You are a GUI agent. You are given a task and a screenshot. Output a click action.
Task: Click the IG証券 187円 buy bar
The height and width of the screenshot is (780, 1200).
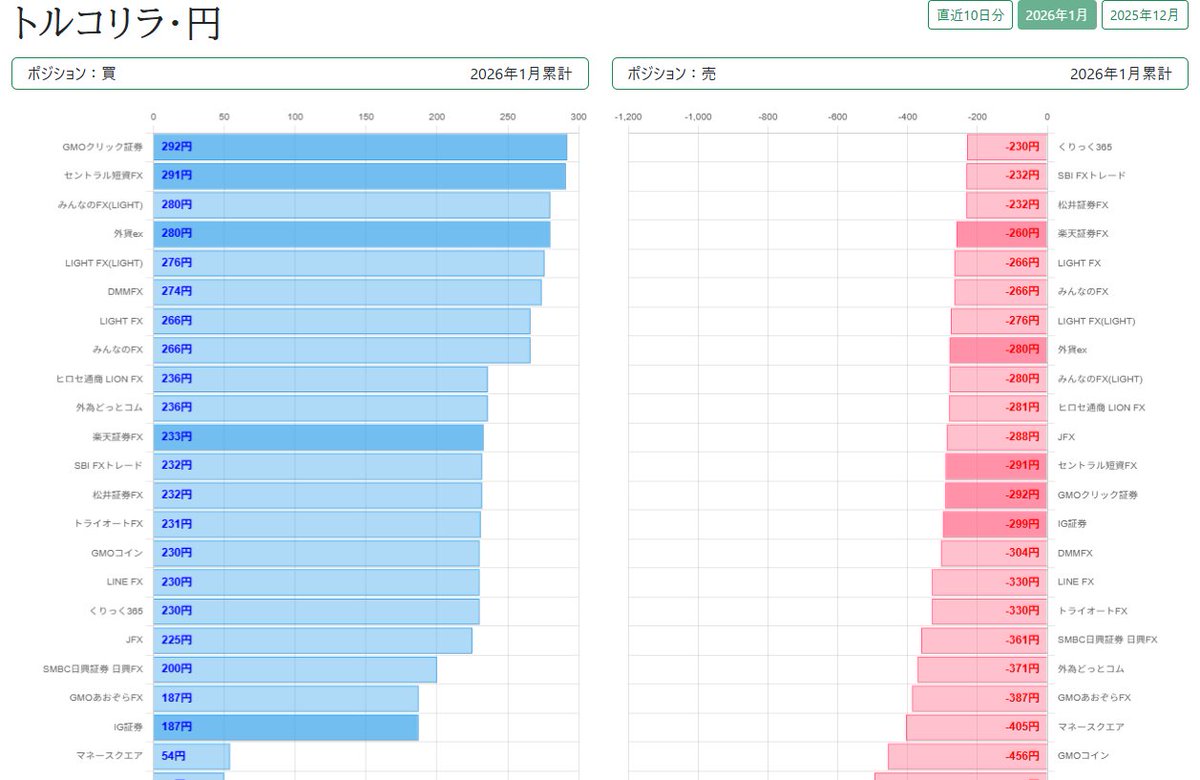tap(285, 727)
